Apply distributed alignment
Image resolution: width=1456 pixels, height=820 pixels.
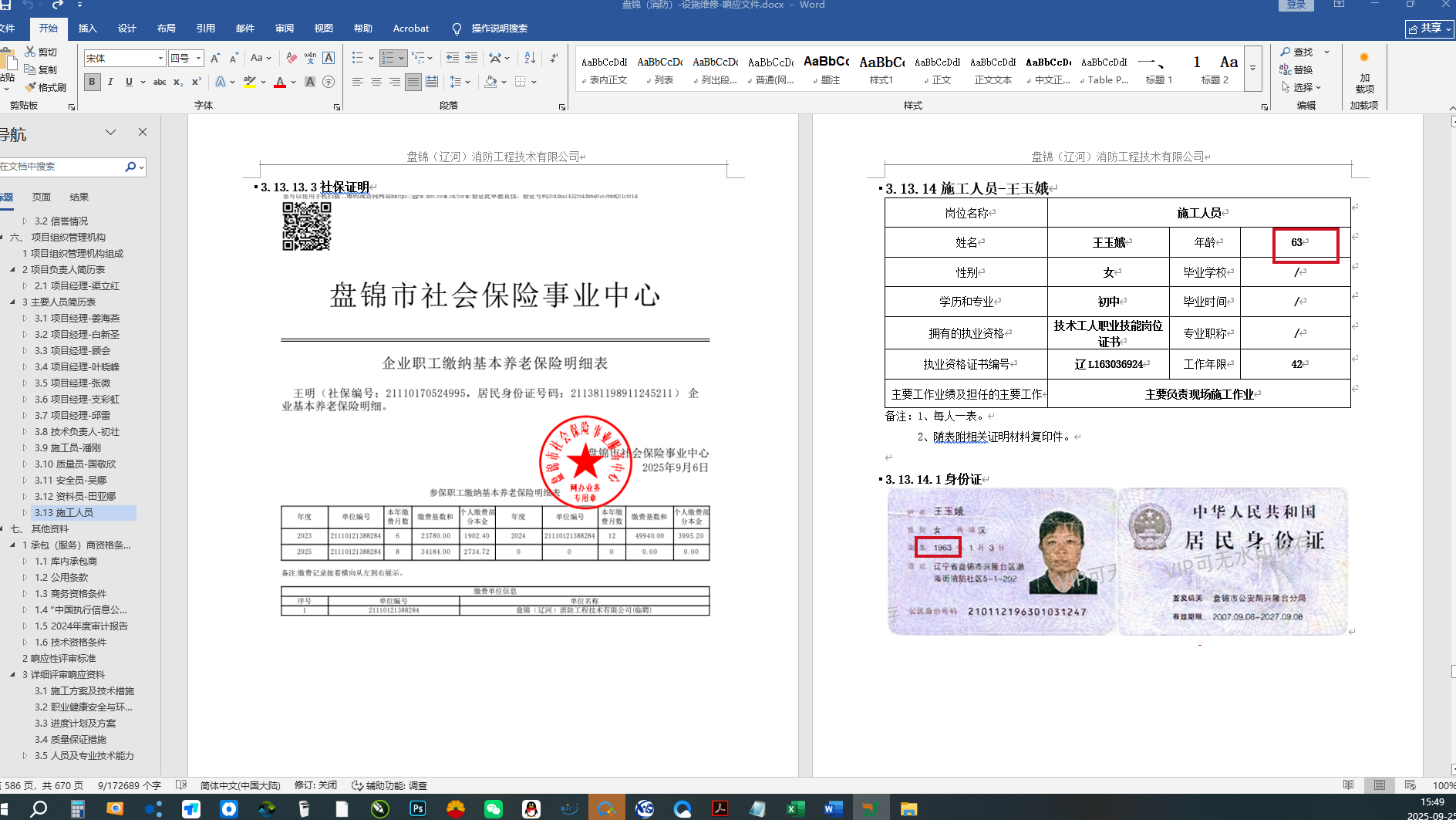432,82
